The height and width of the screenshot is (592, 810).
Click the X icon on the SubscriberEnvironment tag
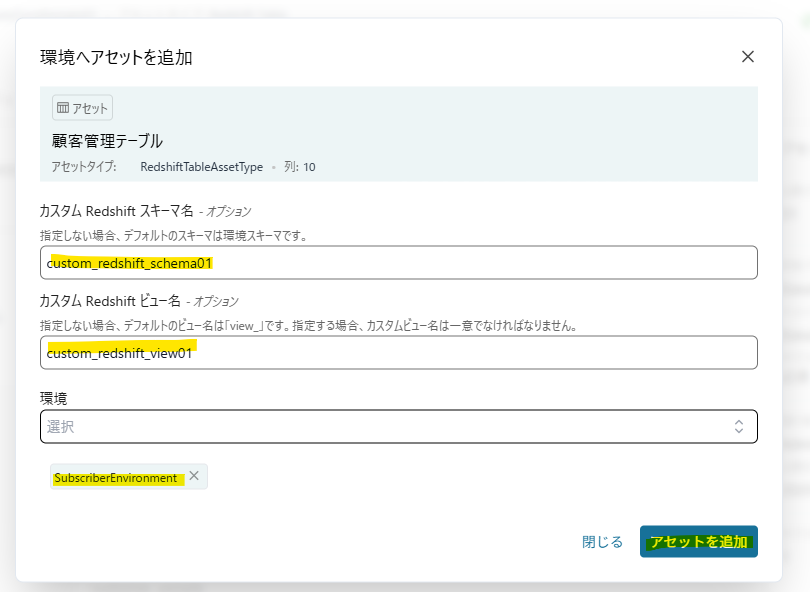coord(196,476)
